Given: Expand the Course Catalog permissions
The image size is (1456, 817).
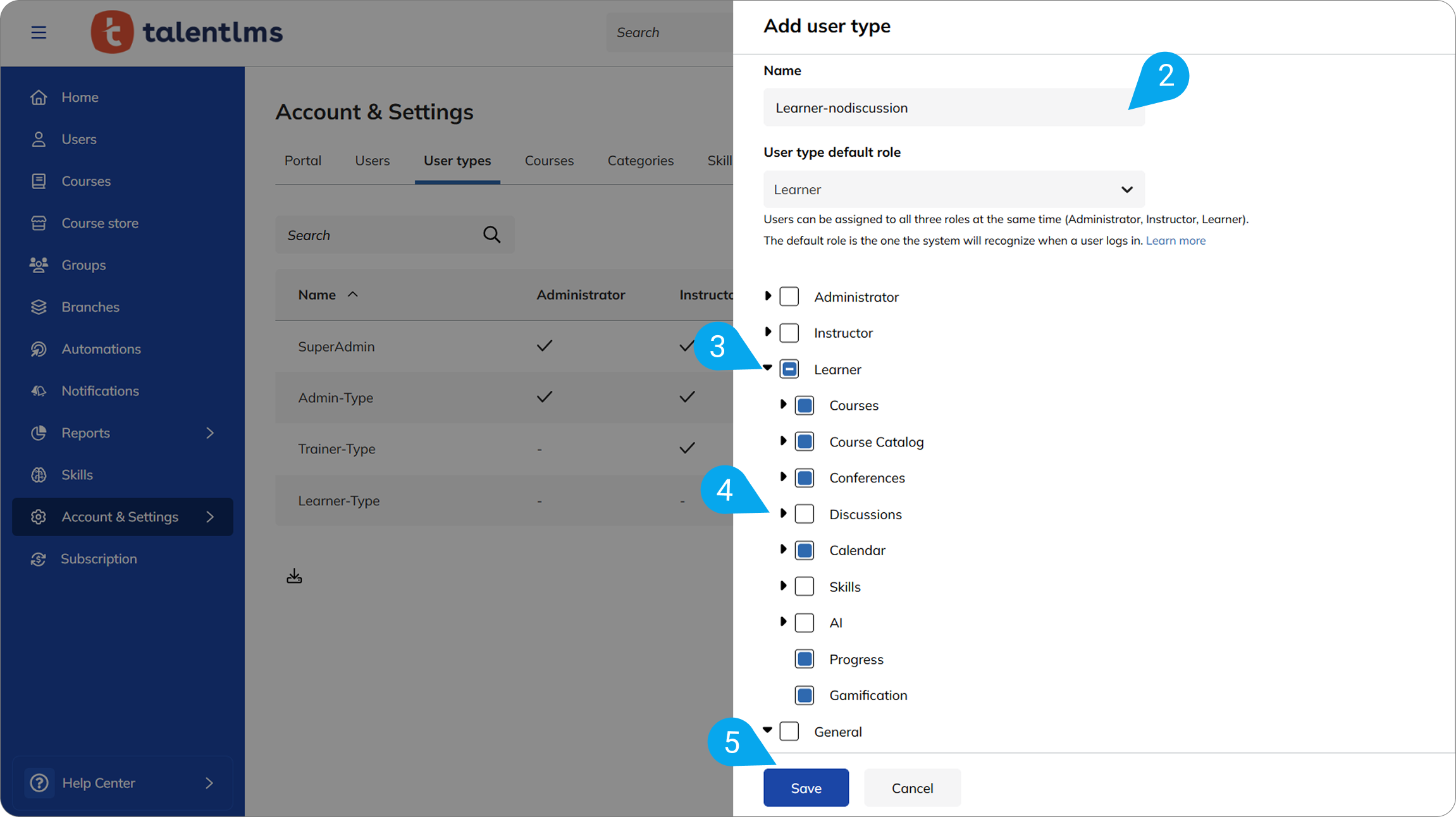Looking at the screenshot, I should click(783, 441).
